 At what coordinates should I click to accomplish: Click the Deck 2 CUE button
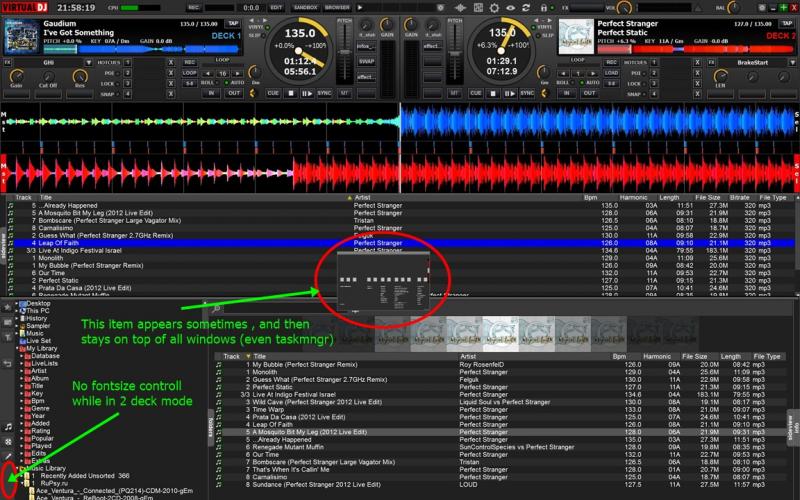(476, 93)
